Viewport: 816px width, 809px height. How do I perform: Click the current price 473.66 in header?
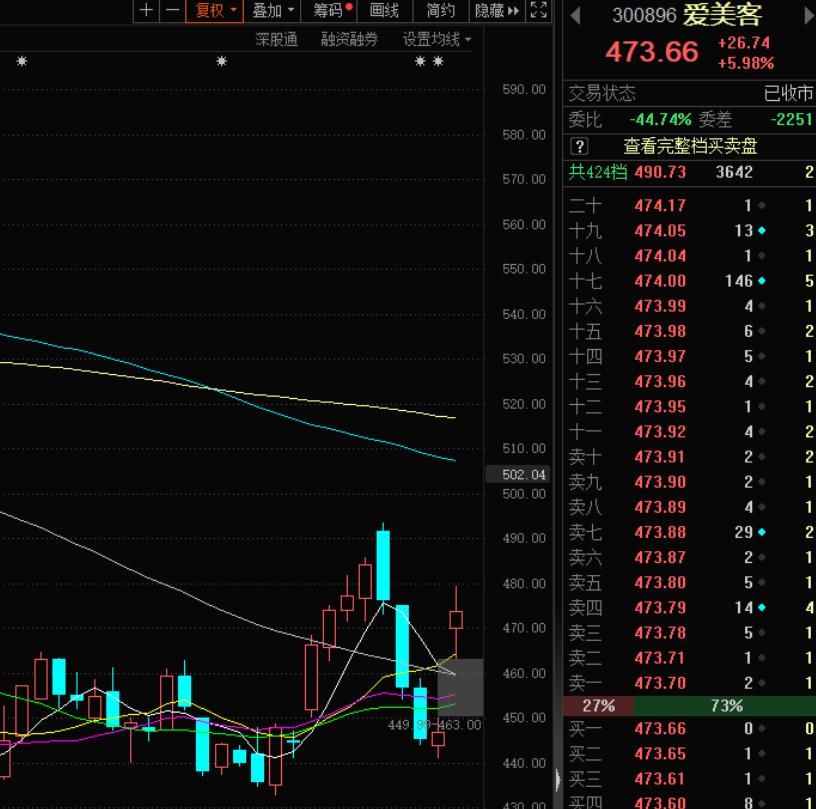(652, 52)
